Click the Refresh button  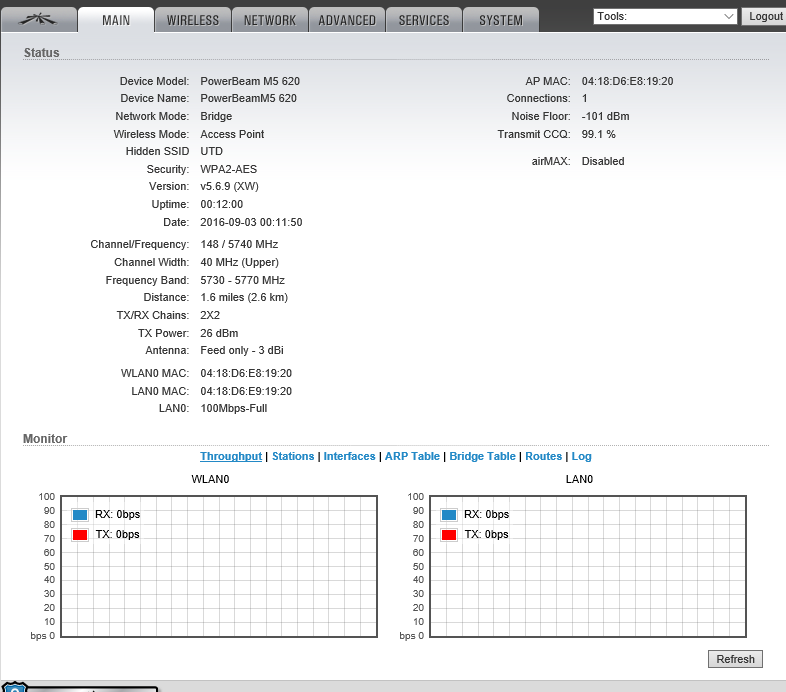click(735, 659)
